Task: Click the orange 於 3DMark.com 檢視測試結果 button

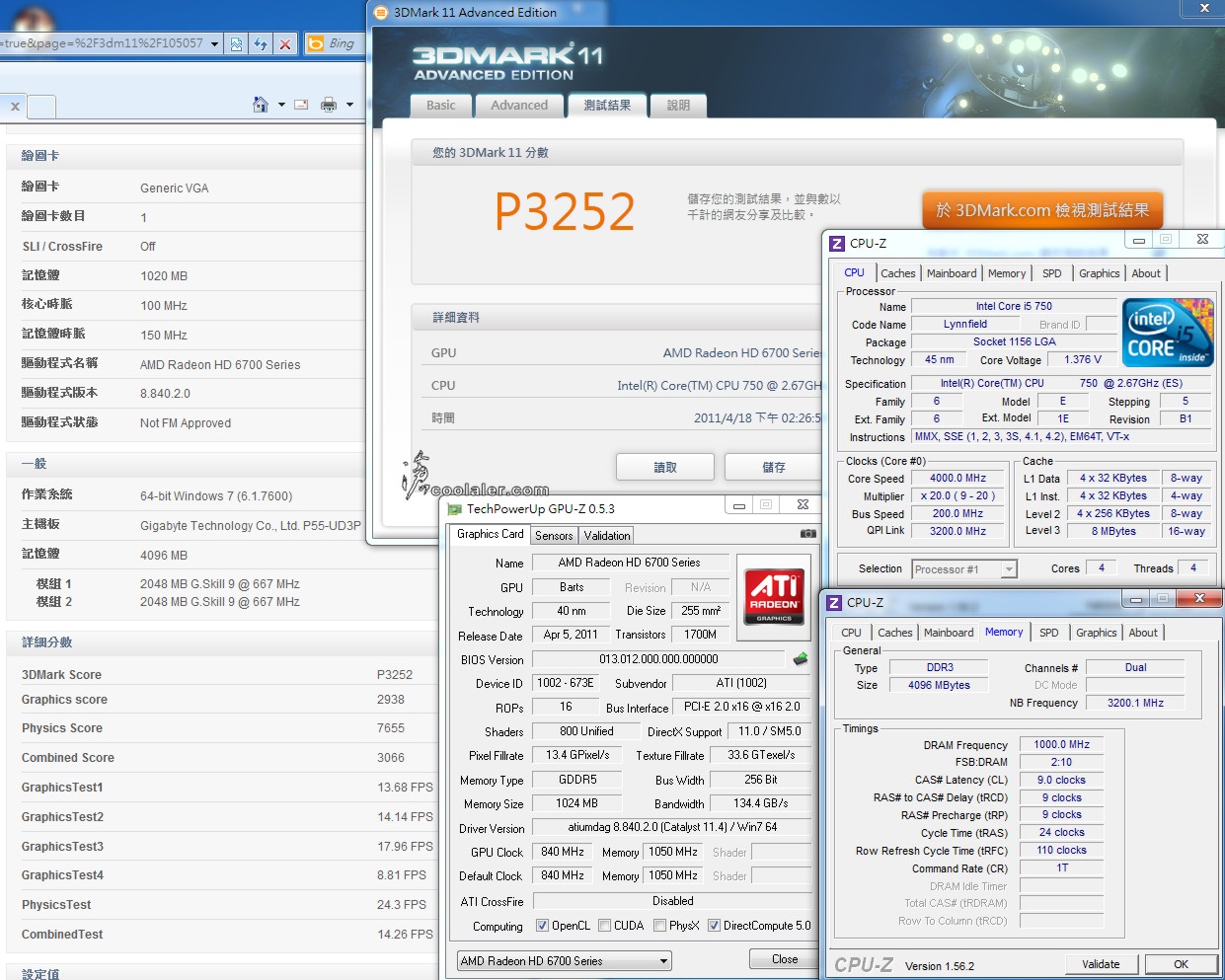Action: tap(1042, 210)
